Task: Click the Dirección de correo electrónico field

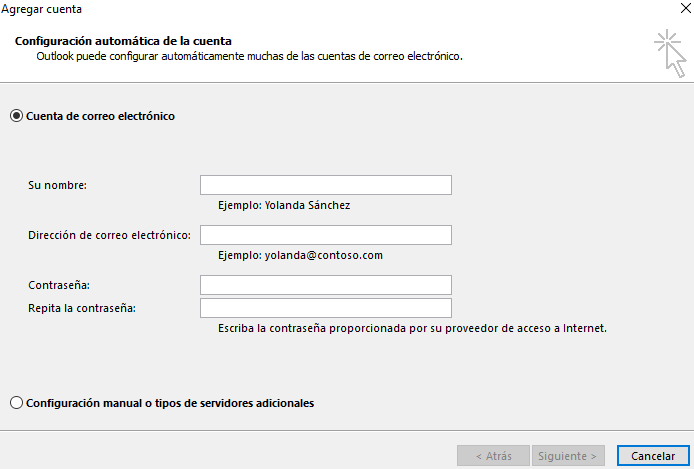Action: [326, 235]
